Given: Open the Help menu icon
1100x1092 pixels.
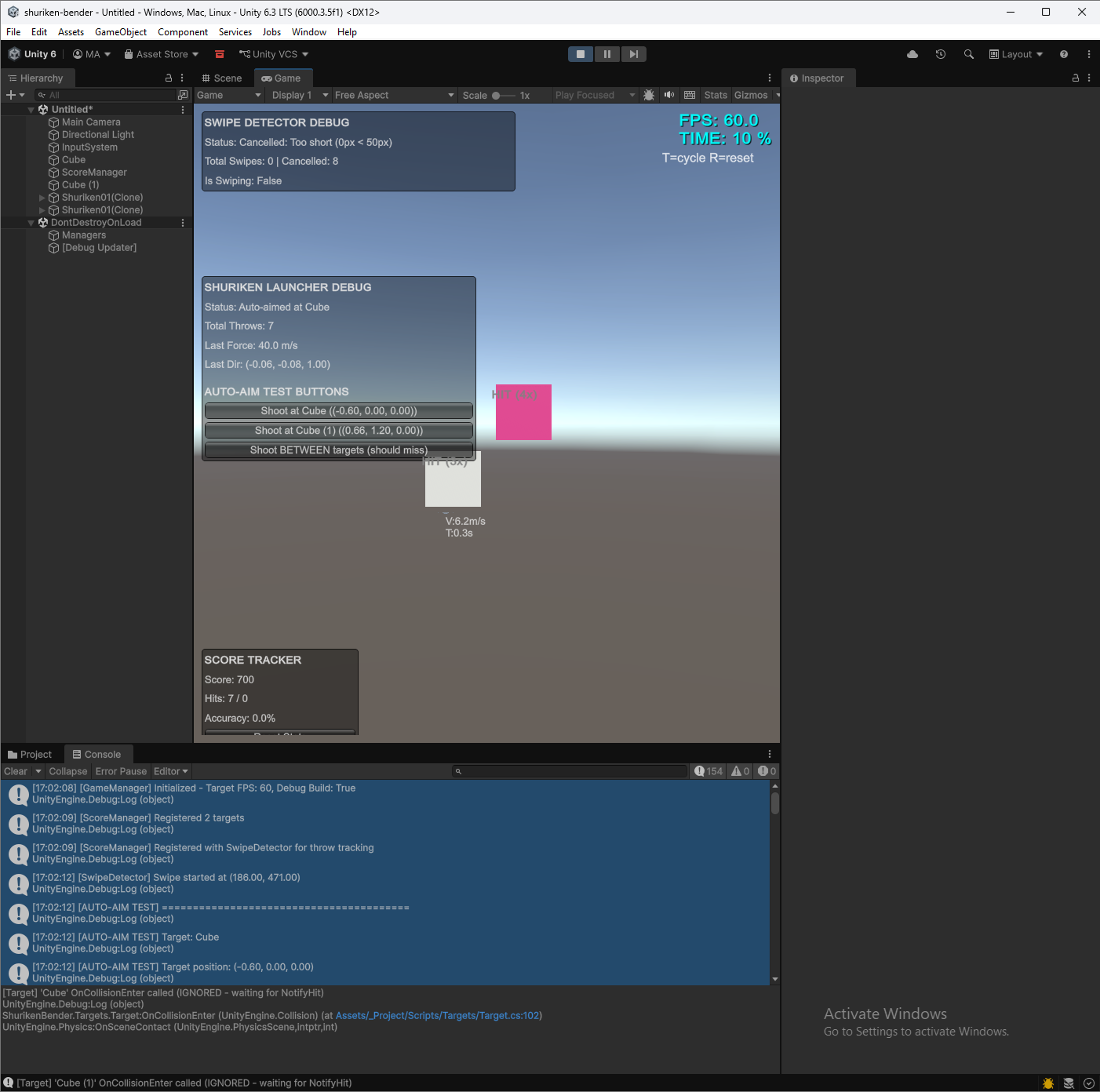Looking at the screenshot, I should point(1064,54).
